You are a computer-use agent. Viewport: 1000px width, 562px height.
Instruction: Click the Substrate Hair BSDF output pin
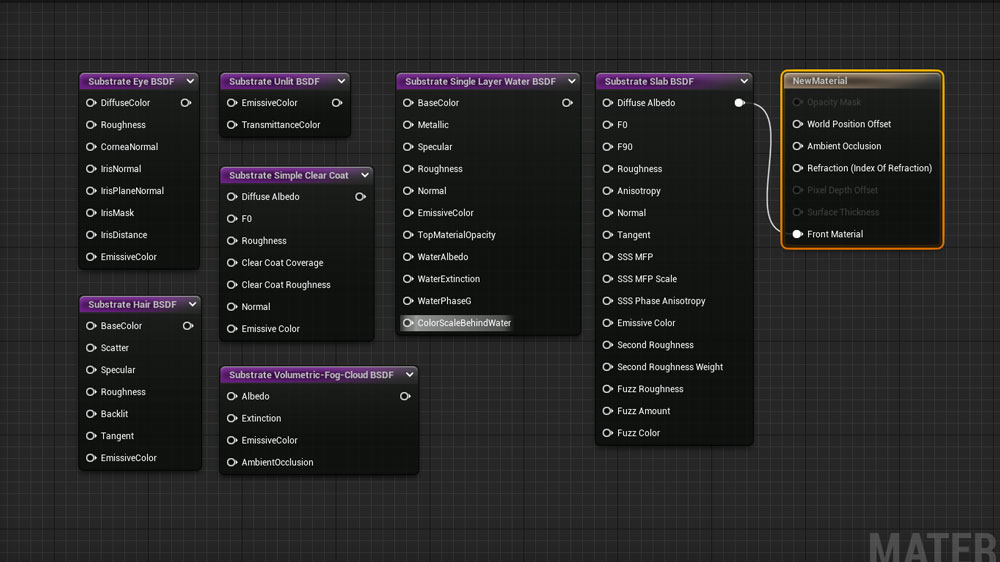tap(188, 326)
